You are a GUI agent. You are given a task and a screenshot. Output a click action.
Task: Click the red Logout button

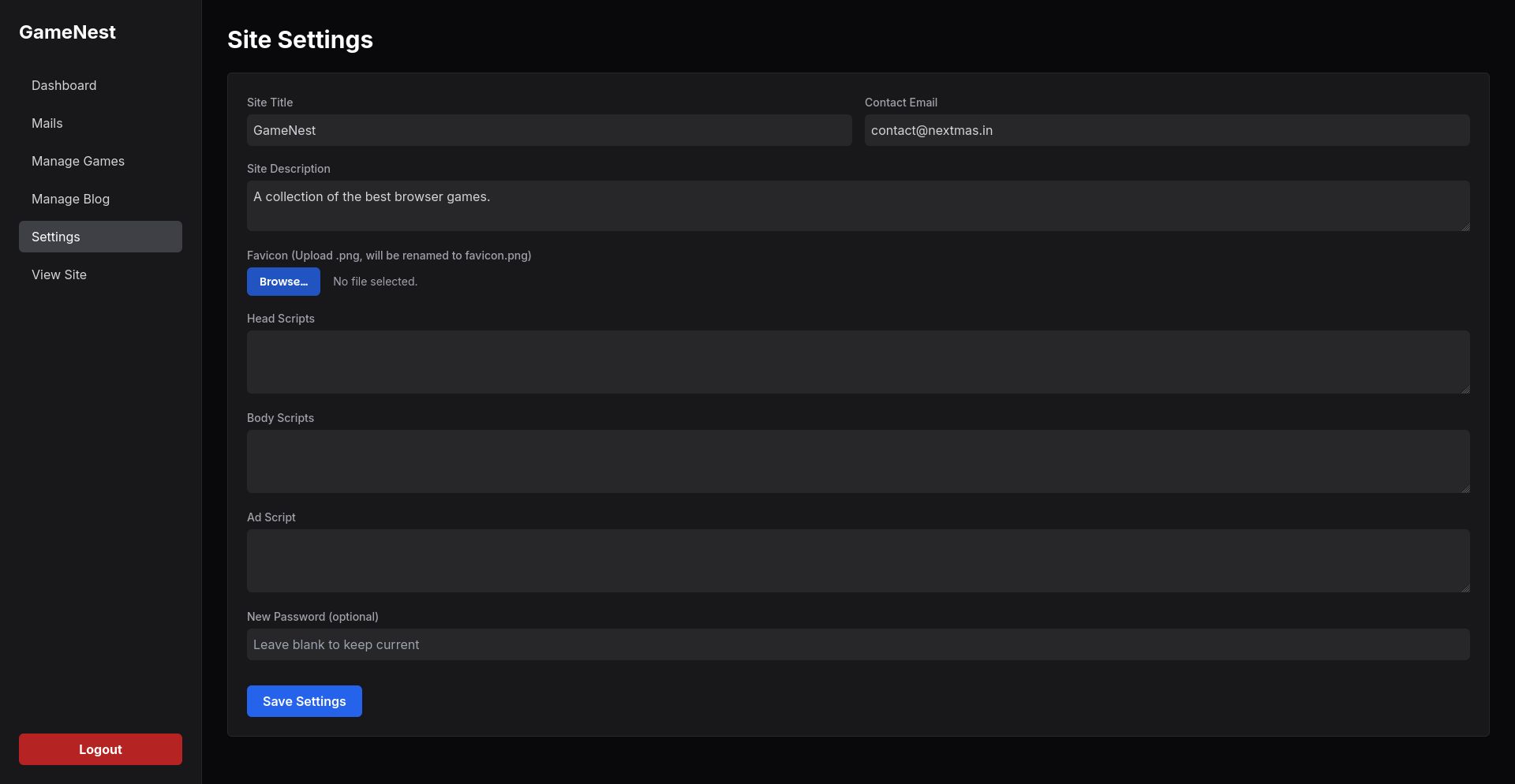click(x=100, y=749)
